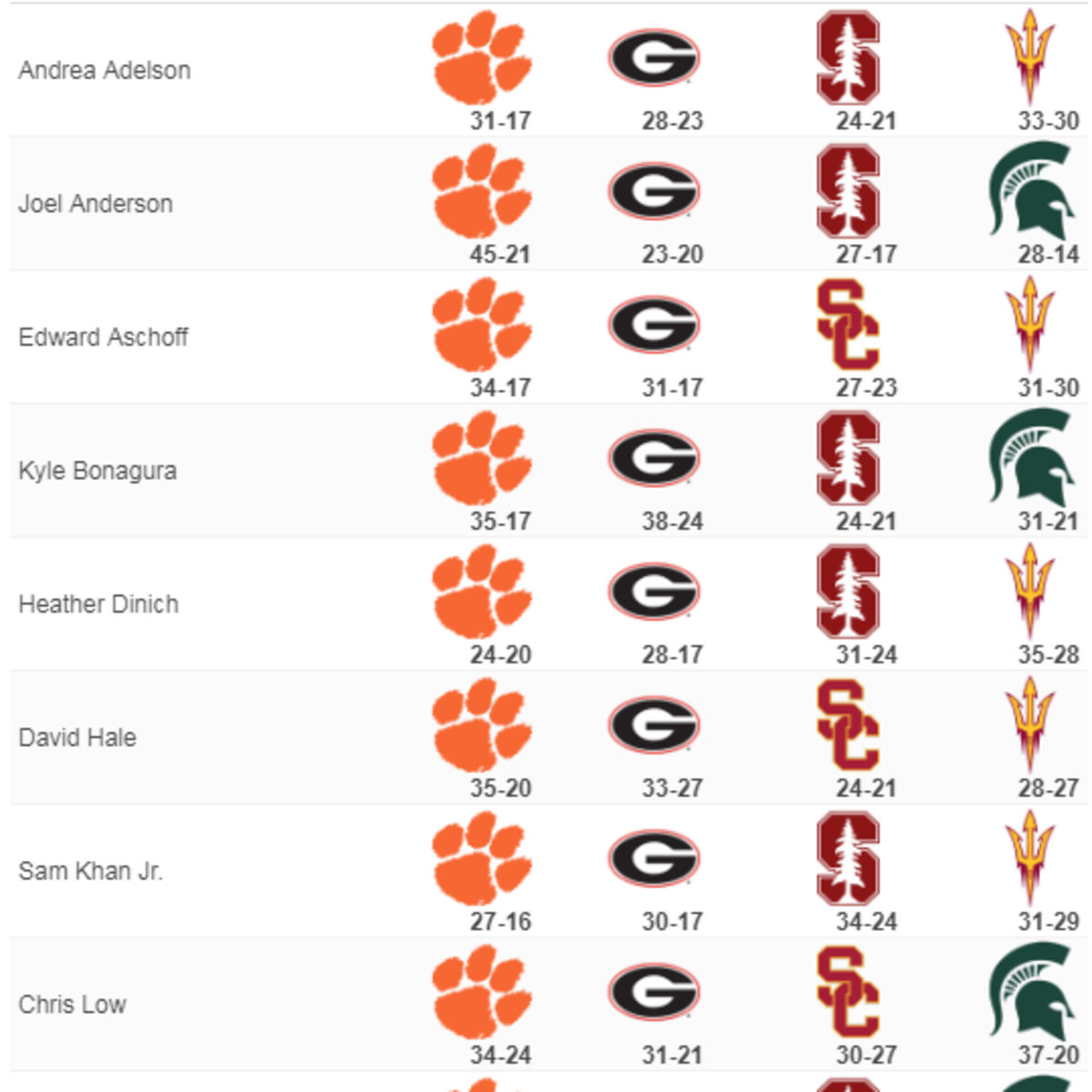Click Kyle Bonagura's 38-24 score prediction
The image size is (1092, 1092).
(672, 521)
